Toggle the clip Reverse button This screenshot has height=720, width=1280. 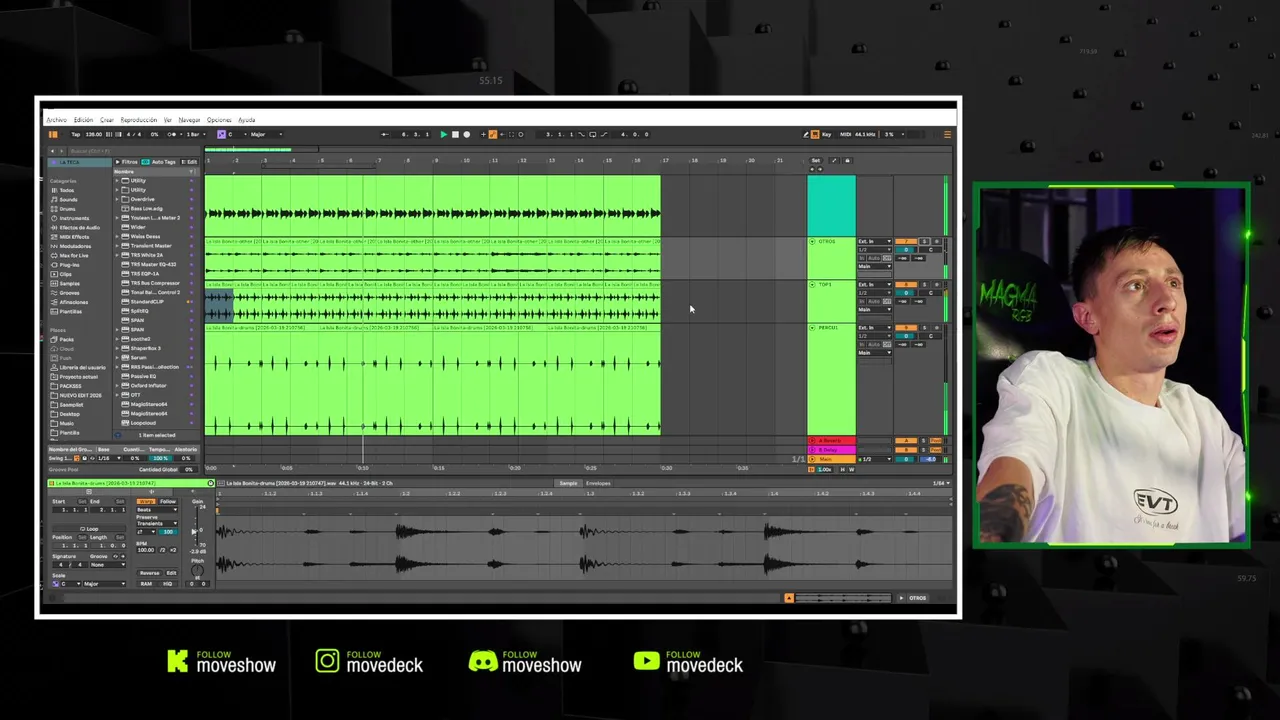tap(150, 573)
